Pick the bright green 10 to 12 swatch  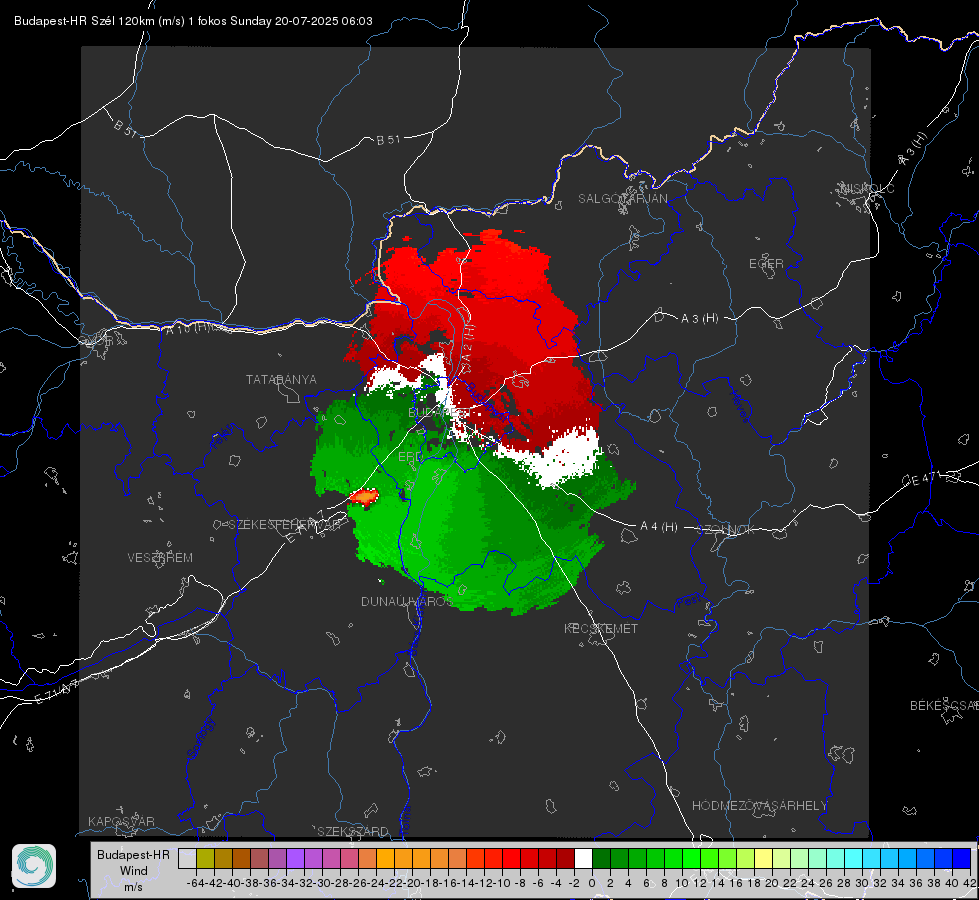(691, 859)
